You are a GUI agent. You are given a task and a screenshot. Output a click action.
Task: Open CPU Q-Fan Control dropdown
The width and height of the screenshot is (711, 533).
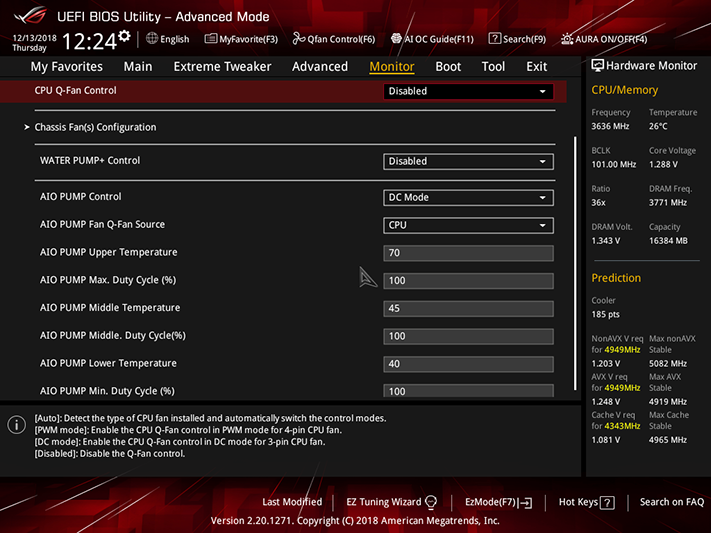[468, 91]
